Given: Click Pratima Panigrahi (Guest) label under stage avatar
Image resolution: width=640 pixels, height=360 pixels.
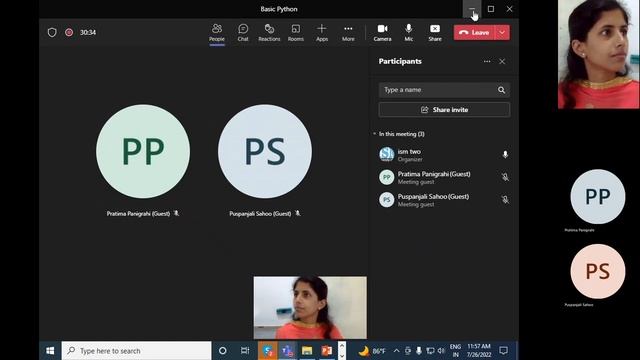Looking at the screenshot, I should [x=138, y=213].
